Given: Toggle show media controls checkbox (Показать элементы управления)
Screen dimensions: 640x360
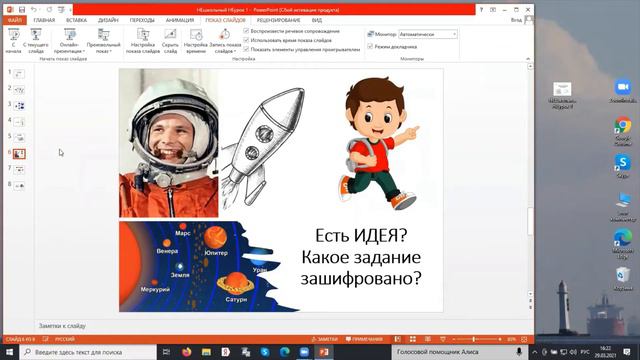Looking at the screenshot, I should pyautogui.click(x=246, y=49).
